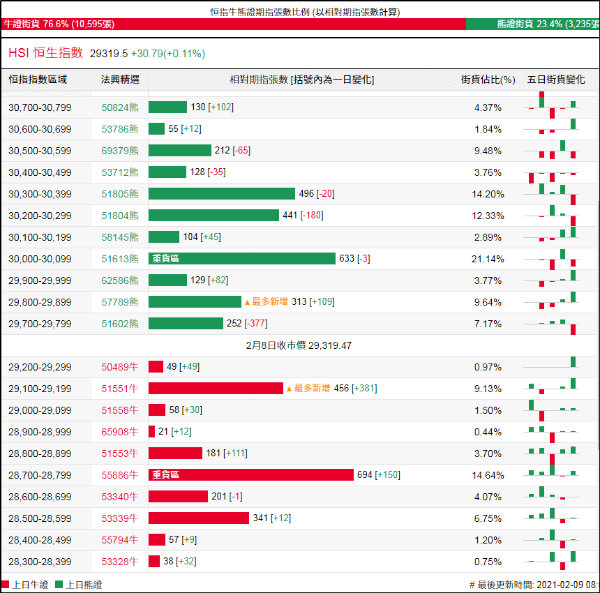
Task: Open the 53712熊 certificate link
Action: click(x=120, y=173)
